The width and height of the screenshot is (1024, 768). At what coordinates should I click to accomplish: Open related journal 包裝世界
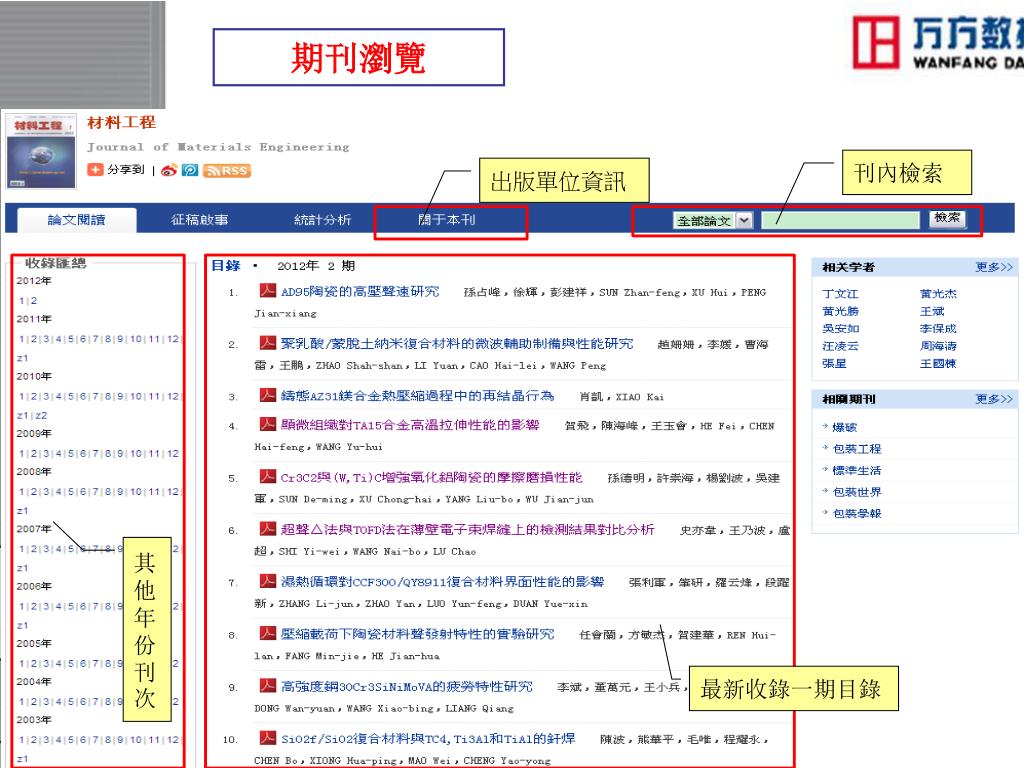pyautogui.click(x=857, y=492)
